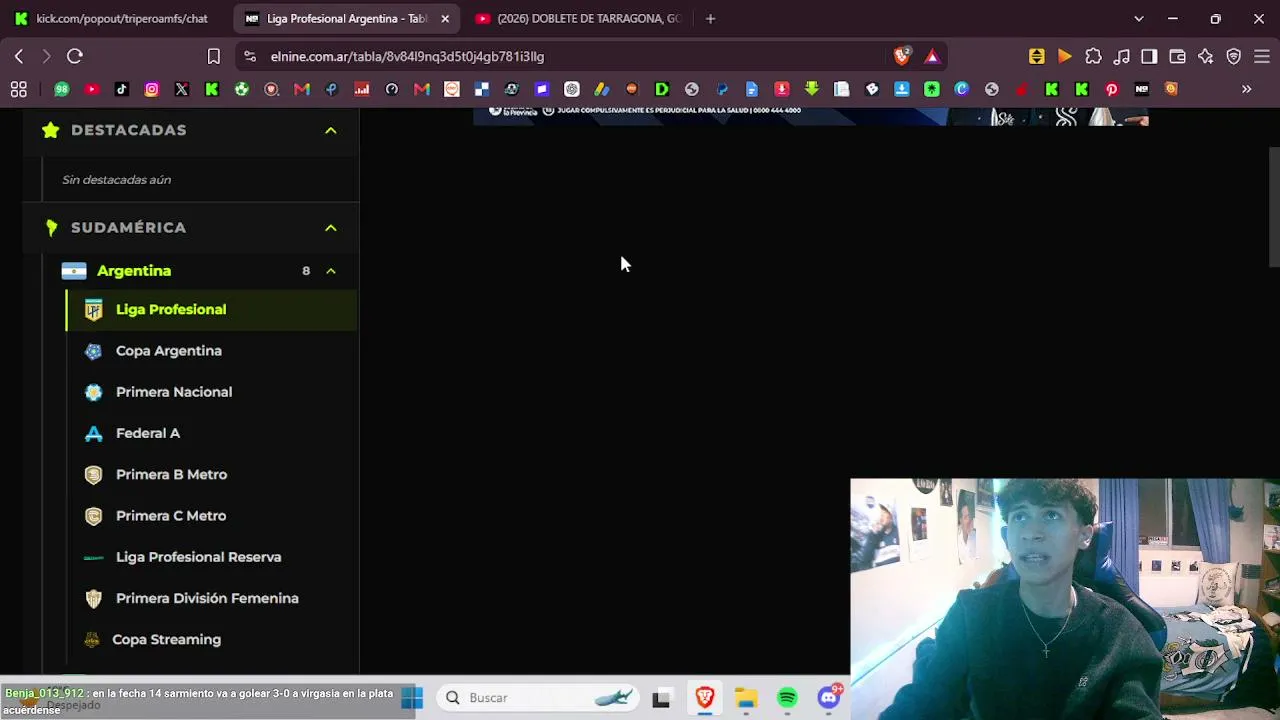Click the Liga Profesional badge icon
Viewport: 1280px width, 720px height.
pos(93,310)
